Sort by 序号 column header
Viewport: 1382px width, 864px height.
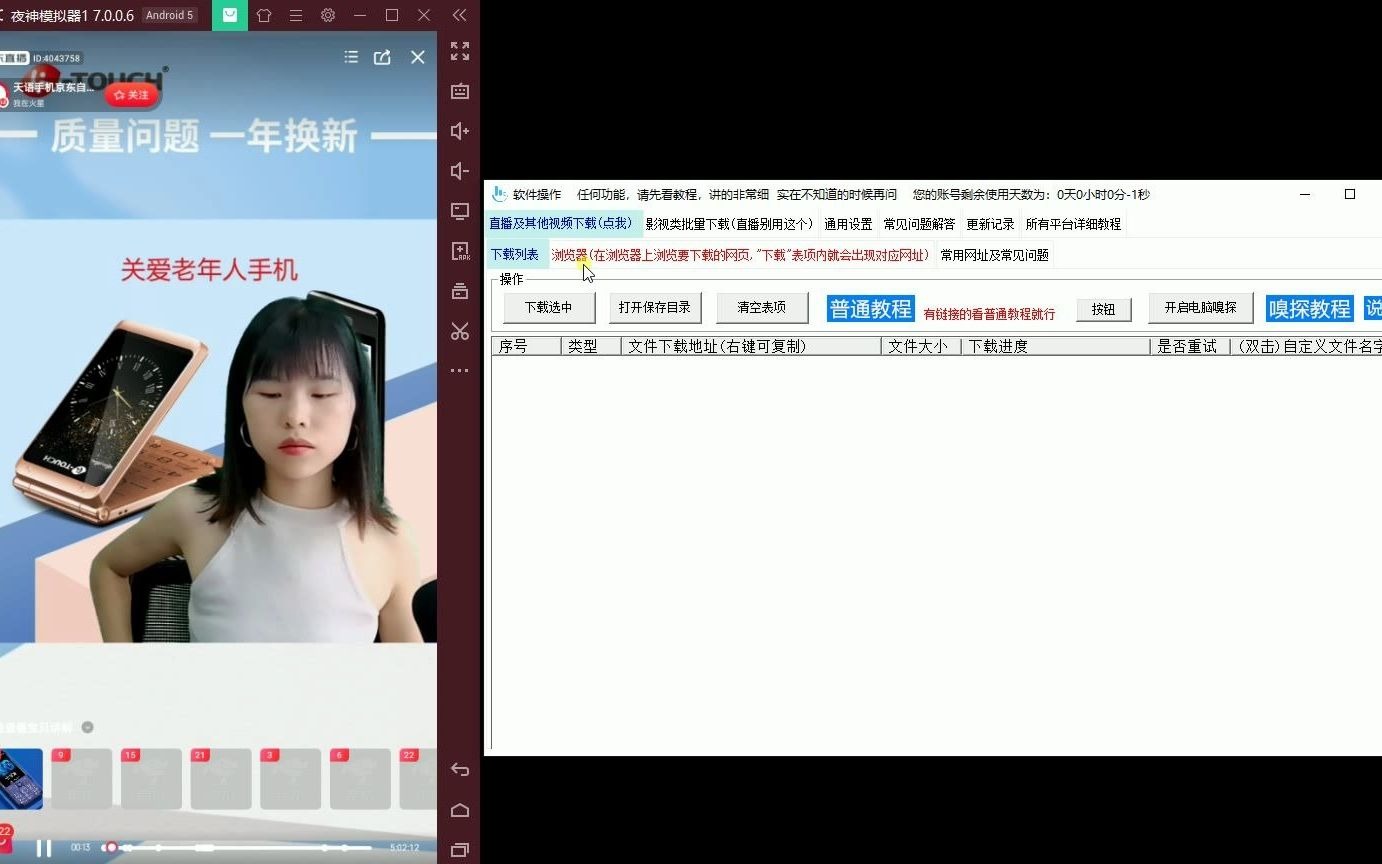[526, 346]
